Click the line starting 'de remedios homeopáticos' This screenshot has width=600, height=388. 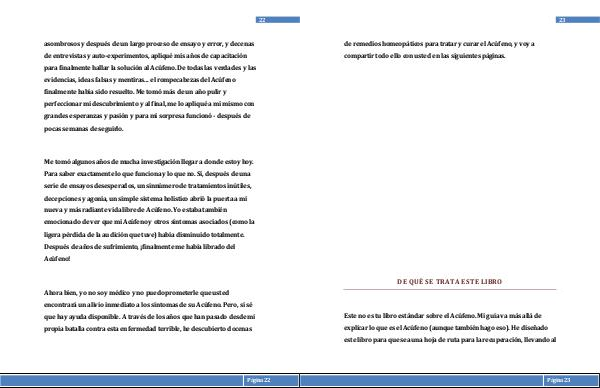pos(439,44)
